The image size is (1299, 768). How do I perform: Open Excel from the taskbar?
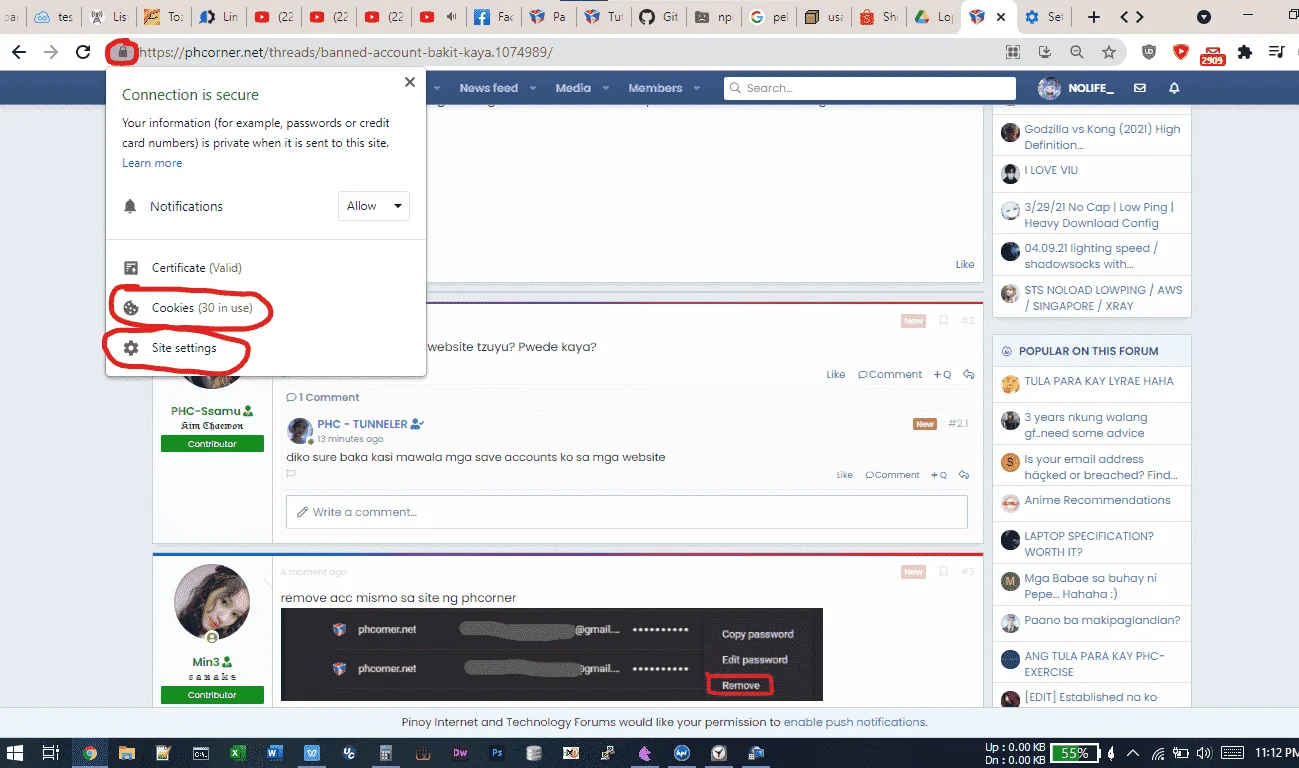[238, 753]
